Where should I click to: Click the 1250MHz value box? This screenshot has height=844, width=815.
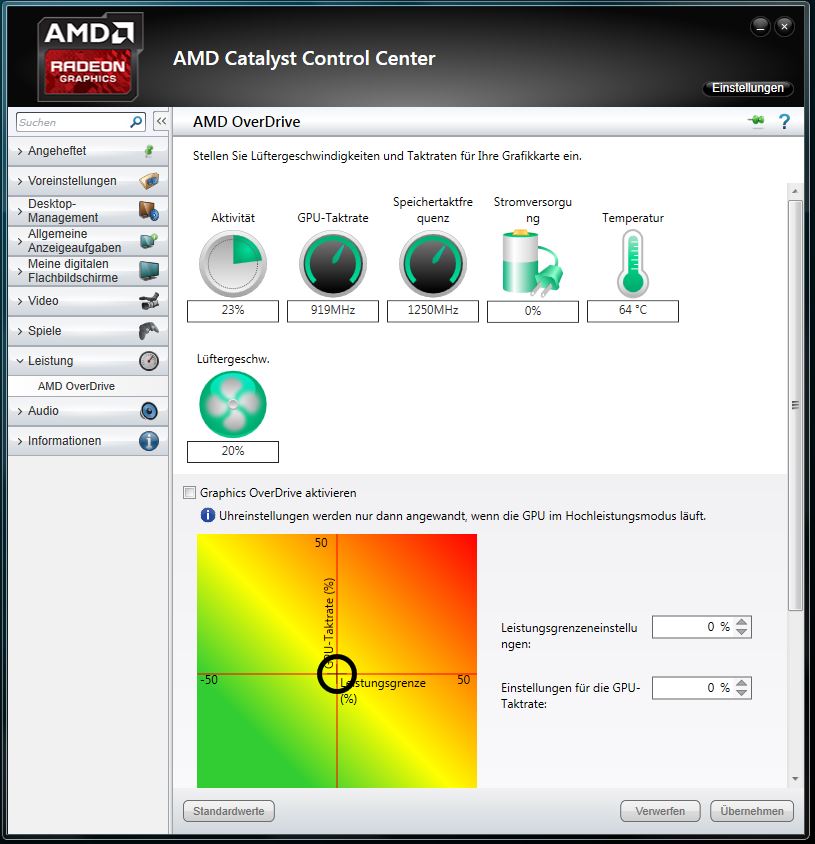pyautogui.click(x=433, y=311)
